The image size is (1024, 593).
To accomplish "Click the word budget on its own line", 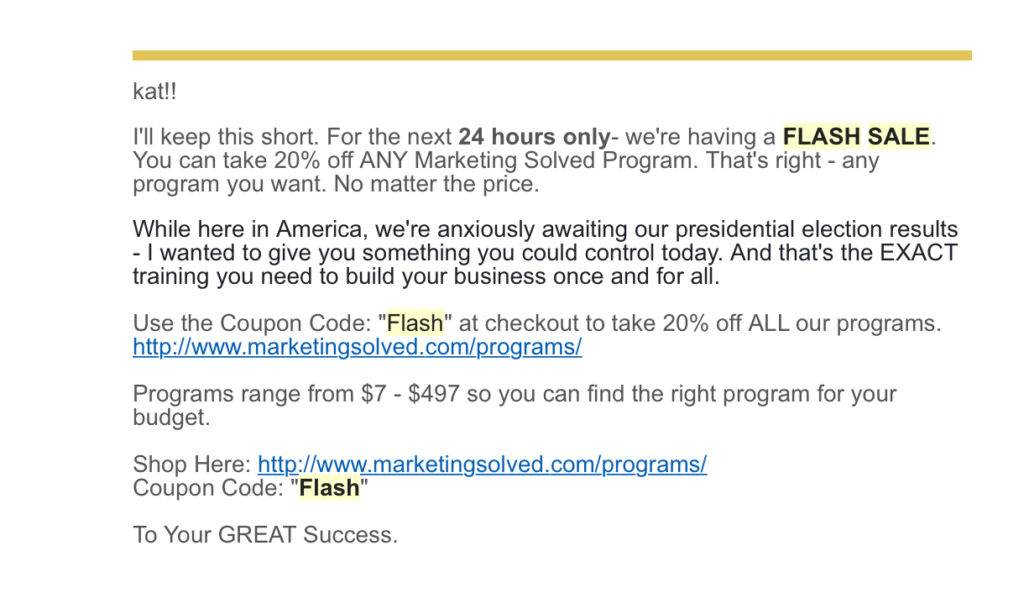I will tap(171, 417).
